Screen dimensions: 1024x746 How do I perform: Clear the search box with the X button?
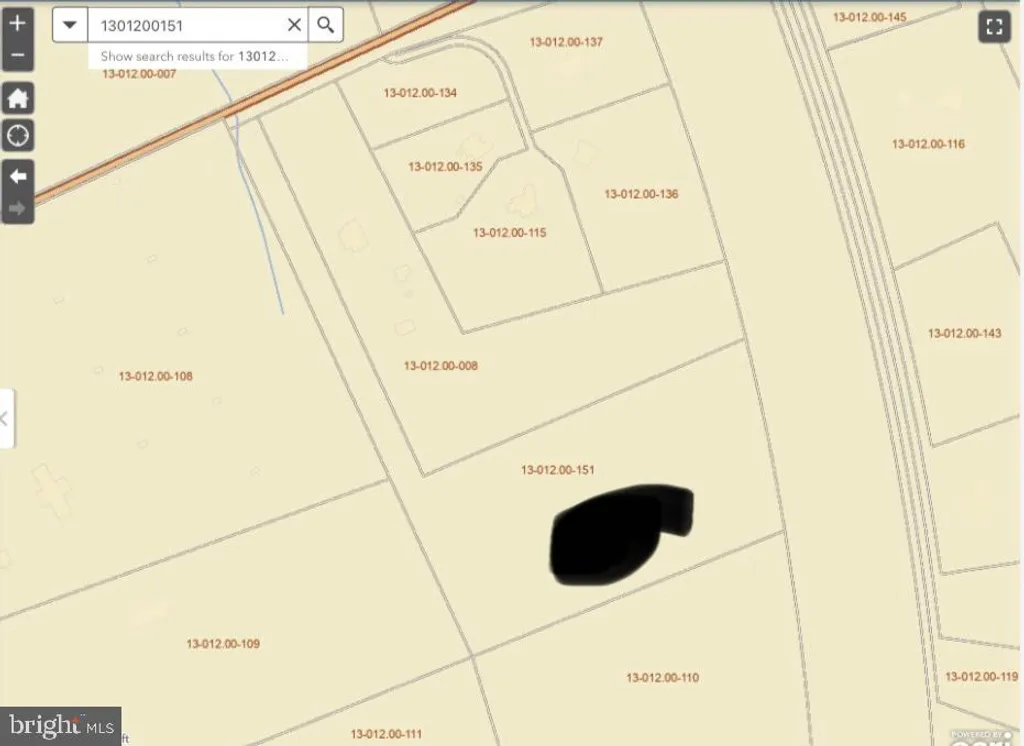(x=293, y=24)
